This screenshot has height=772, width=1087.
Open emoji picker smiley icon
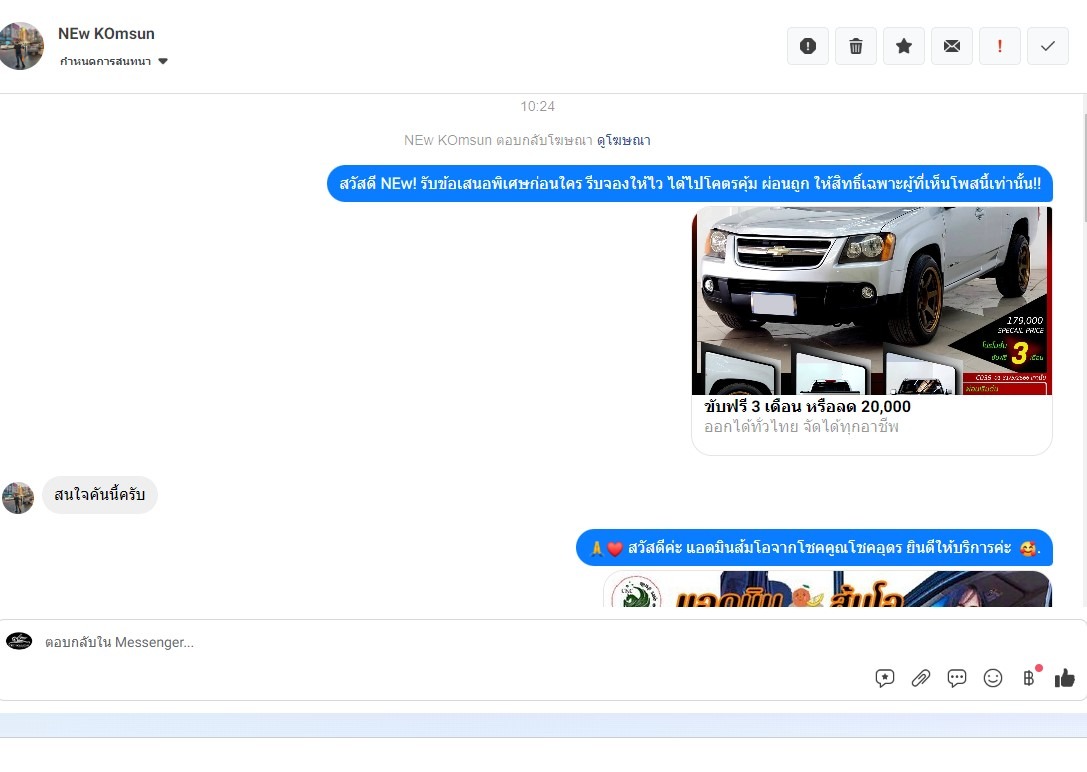click(x=993, y=678)
